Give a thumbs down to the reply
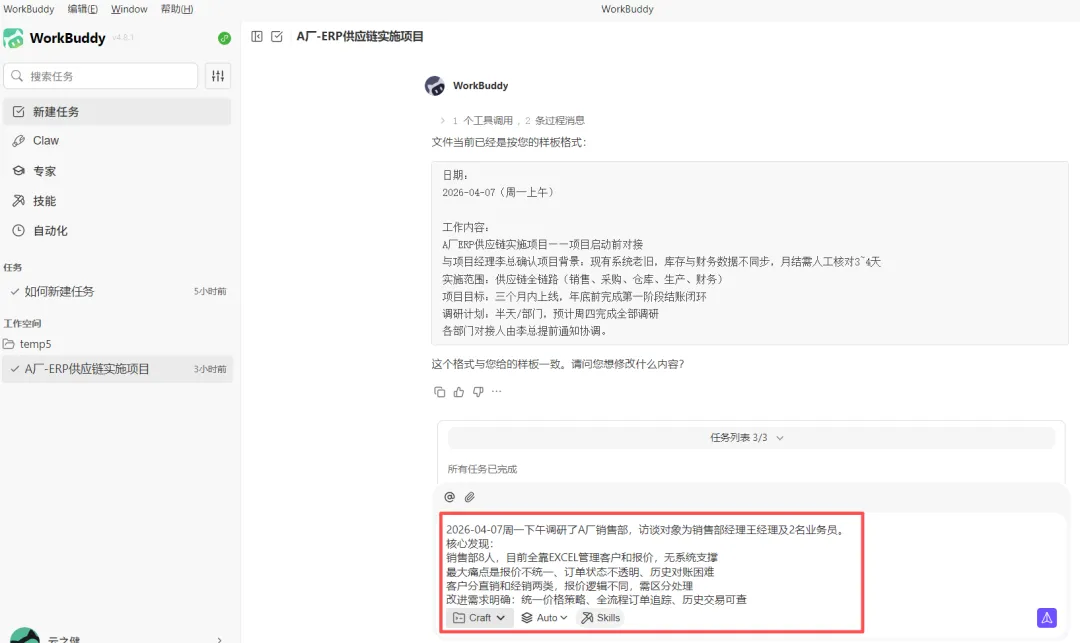The height and width of the screenshot is (643, 1080). point(478,392)
